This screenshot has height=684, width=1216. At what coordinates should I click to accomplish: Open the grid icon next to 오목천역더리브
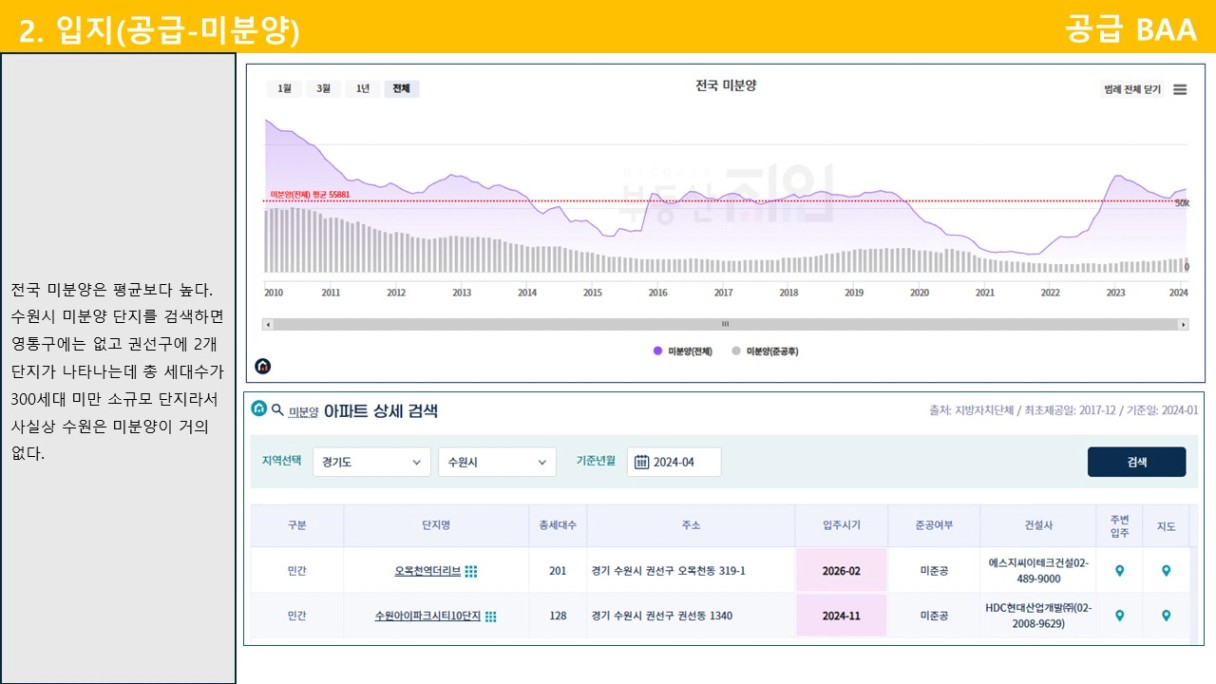(x=471, y=571)
